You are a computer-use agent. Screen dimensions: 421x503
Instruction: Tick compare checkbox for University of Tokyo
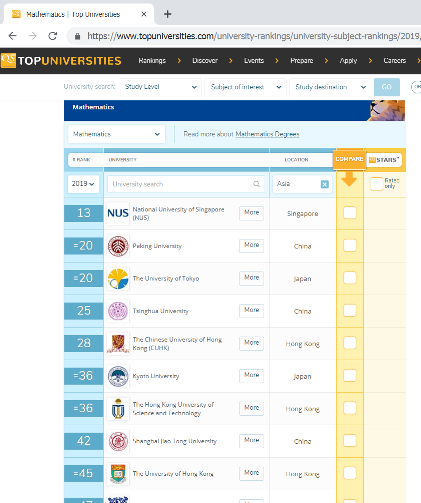pyautogui.click(x=350, y=278)
